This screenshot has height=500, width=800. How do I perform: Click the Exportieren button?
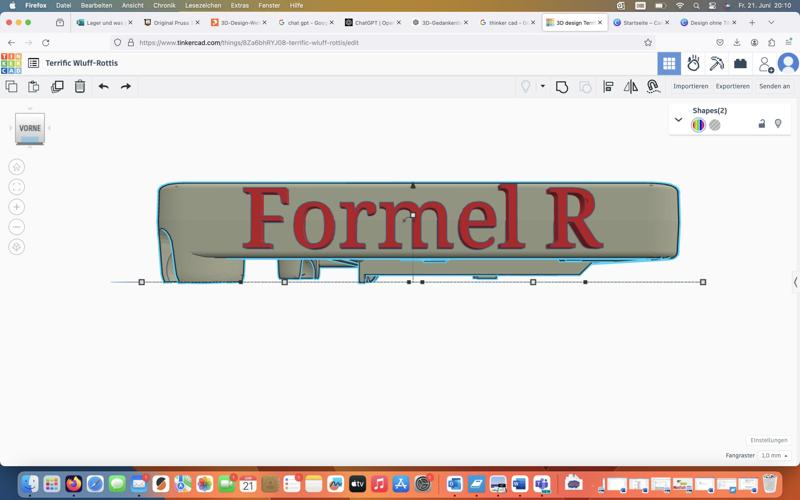click(x=733, y=86)
